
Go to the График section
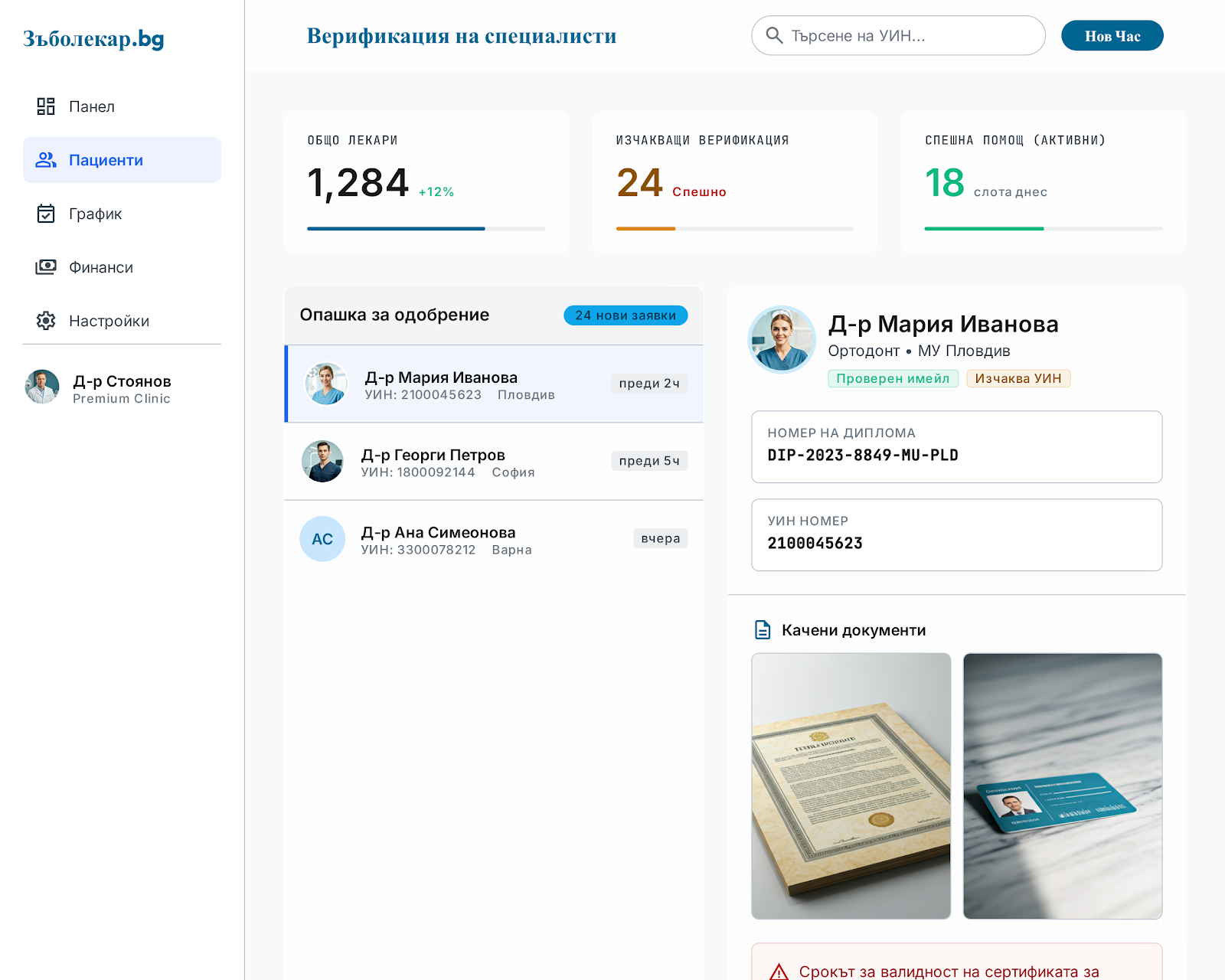click(x=122, y=214)
